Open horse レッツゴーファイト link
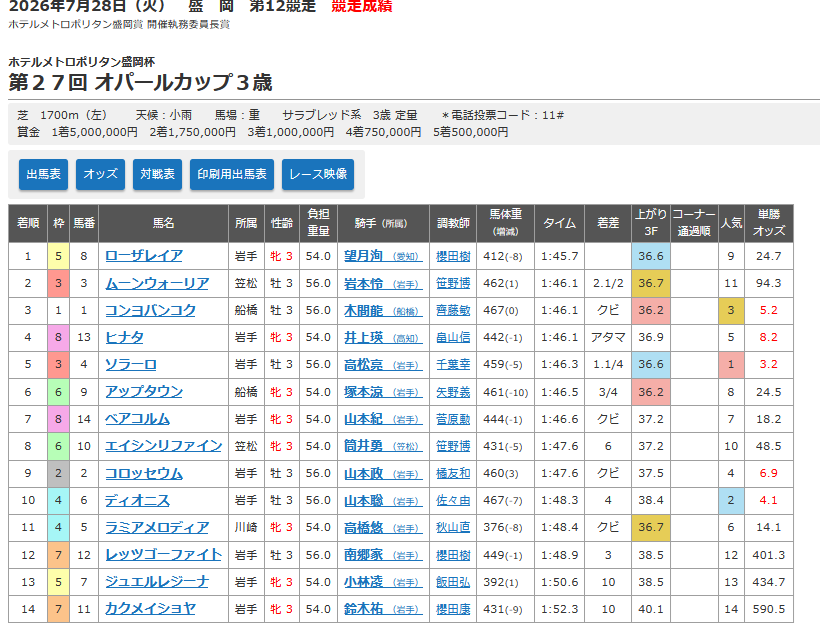820x627 pixels. tap(164, 555)
